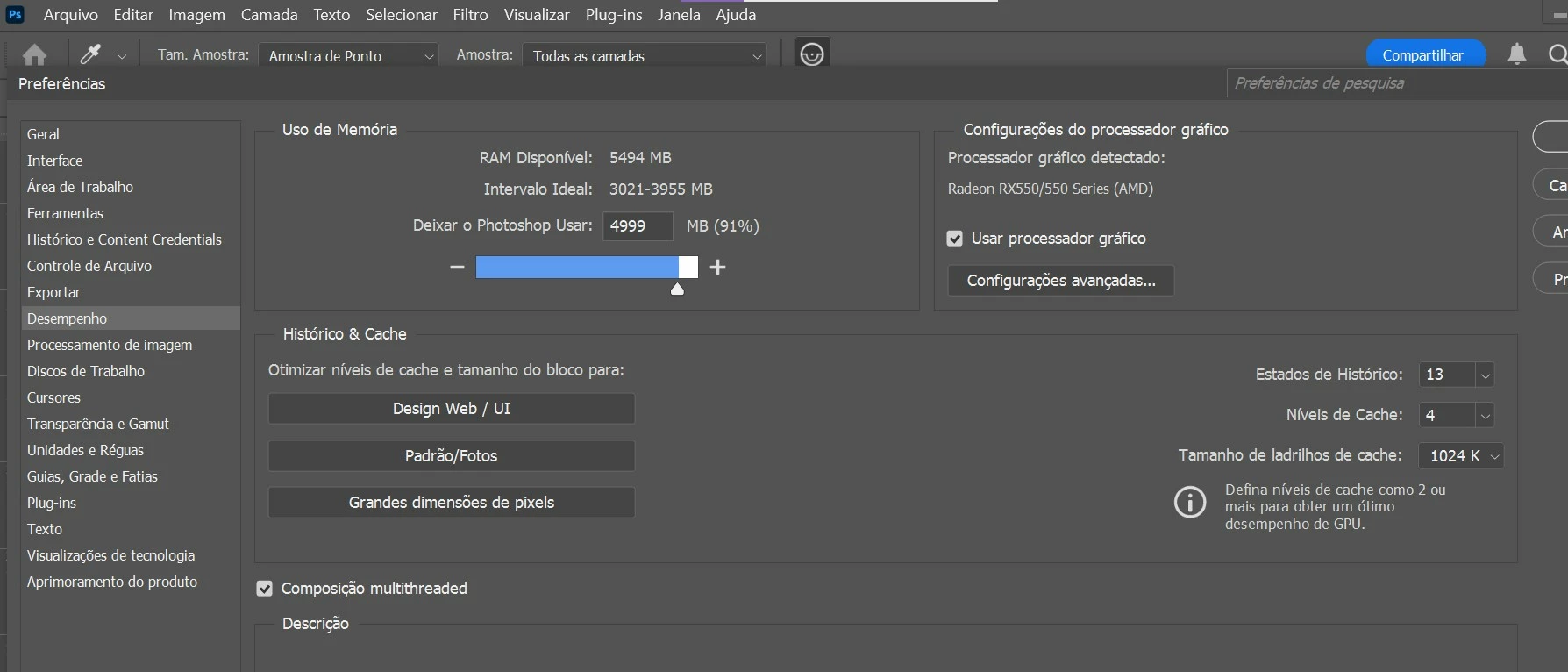1568x672 pixels.
Task: Click Padrão/Fotos button
Action: coord(452,456)
